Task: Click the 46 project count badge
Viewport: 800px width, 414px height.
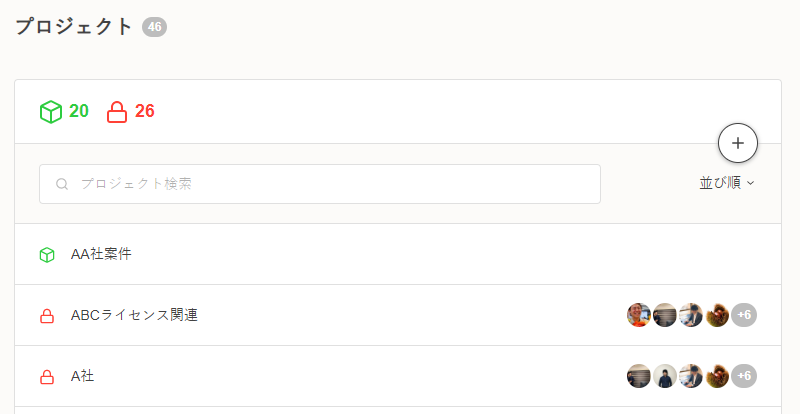Action: (154, 27)
